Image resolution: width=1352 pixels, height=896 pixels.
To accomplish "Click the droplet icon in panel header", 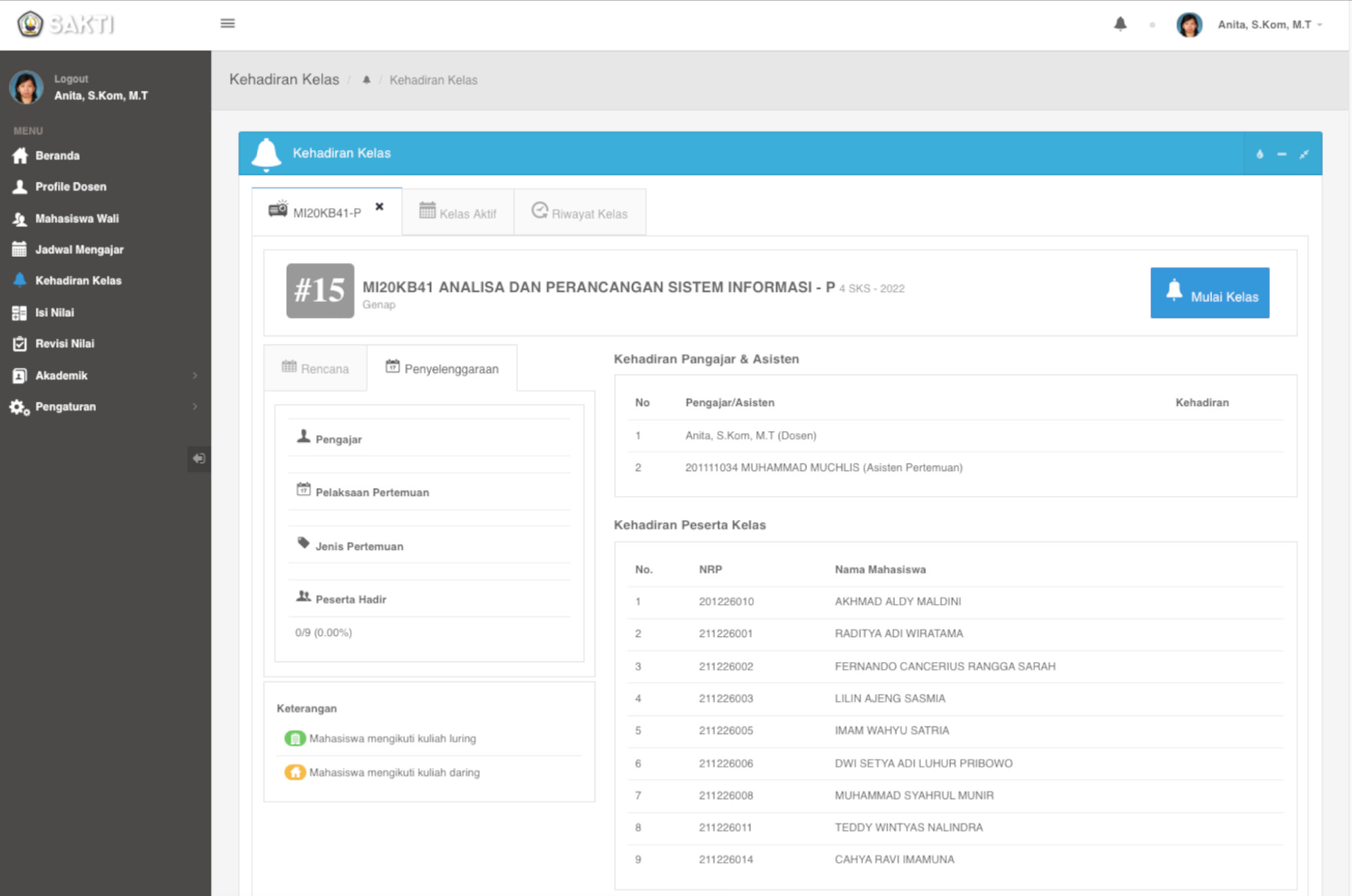I will 1260,154.
